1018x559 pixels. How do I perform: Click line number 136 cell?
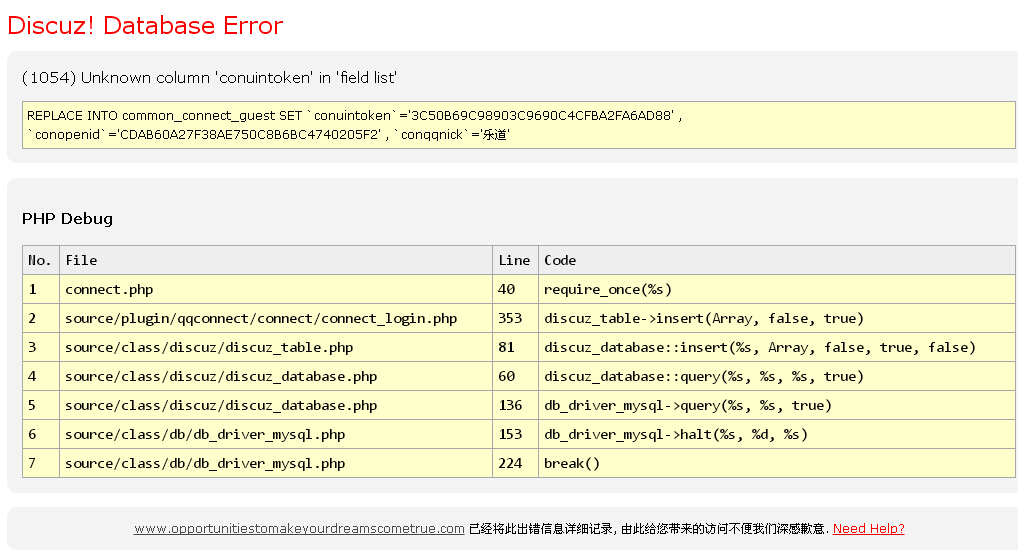point(515,406)
